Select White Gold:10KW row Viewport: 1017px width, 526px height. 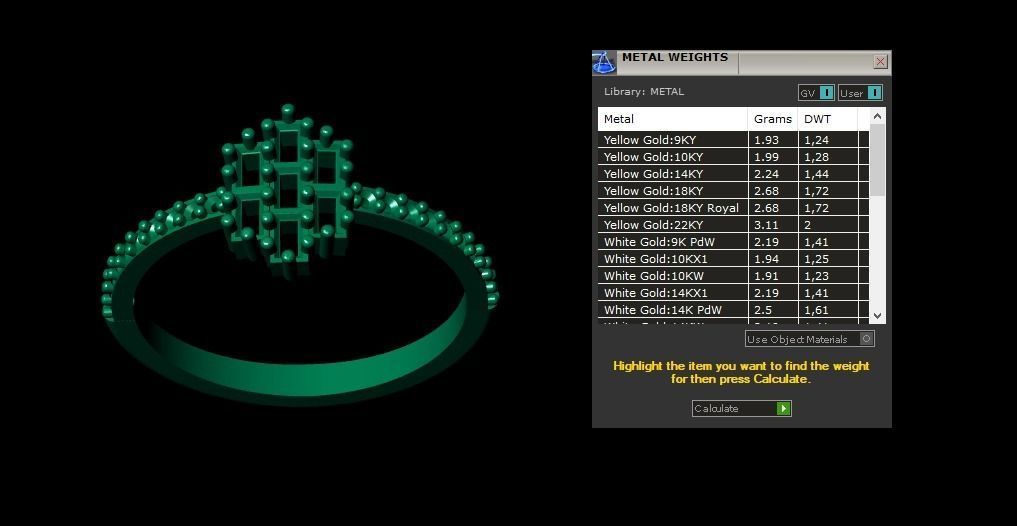[x=733, y=276]
